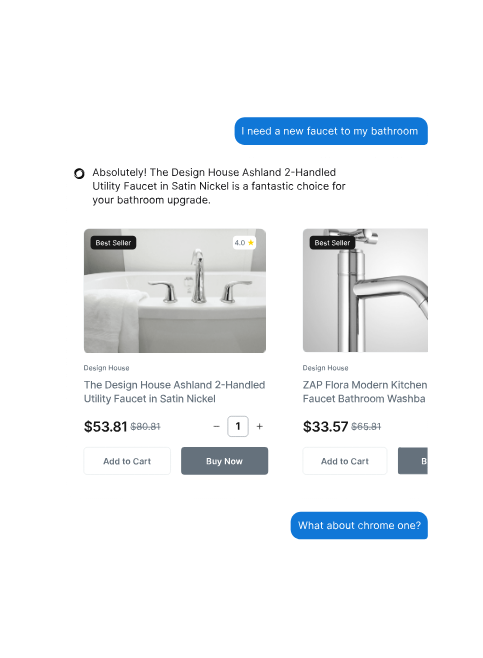Image resolution: width=483 pixels, height=658 pixels.
Task: Open the ZAP Flora faucet product image
Action: pyautogui.click(x=366, y=290)
